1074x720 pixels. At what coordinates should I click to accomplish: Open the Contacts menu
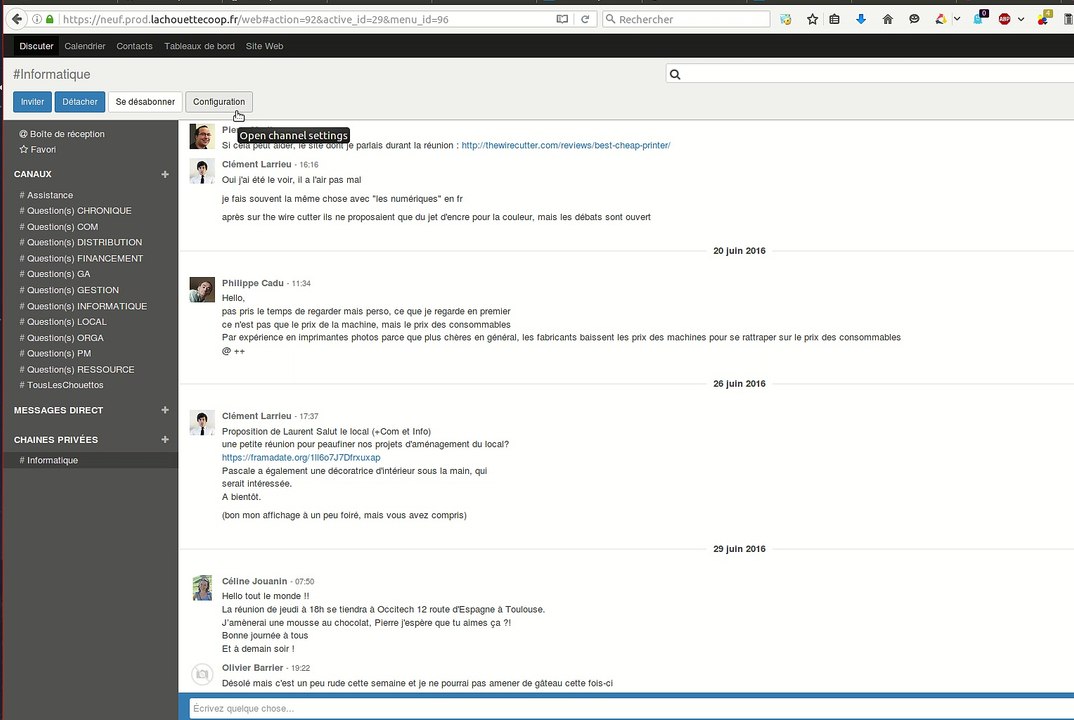[134, 46]
